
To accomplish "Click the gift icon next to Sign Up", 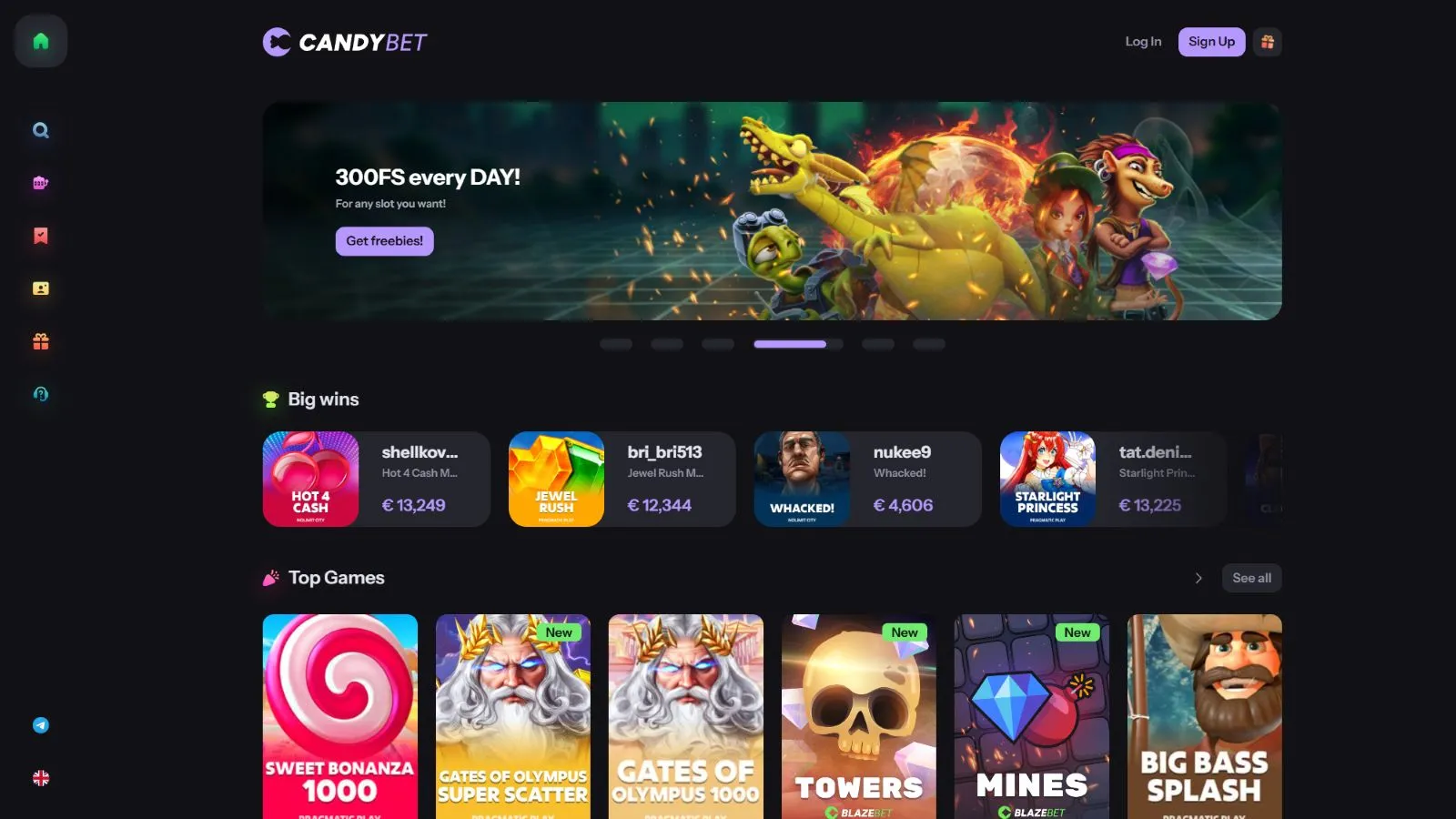I will pos(1268,42).
